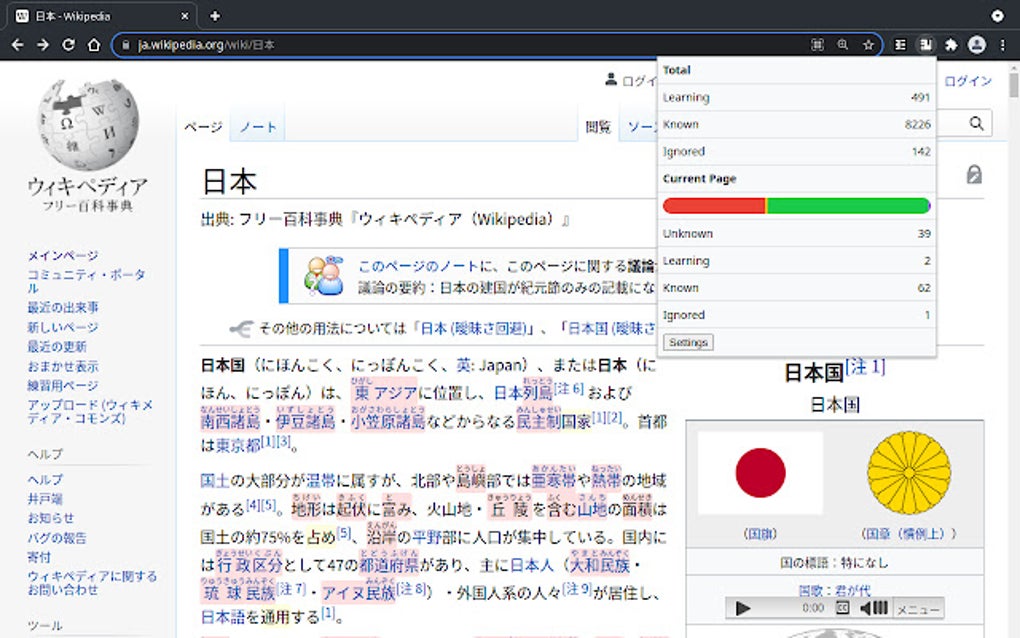Click the Extensions puzzle piece icon
This screenshot has width=1020, height=638.
[x=952, y=44]
